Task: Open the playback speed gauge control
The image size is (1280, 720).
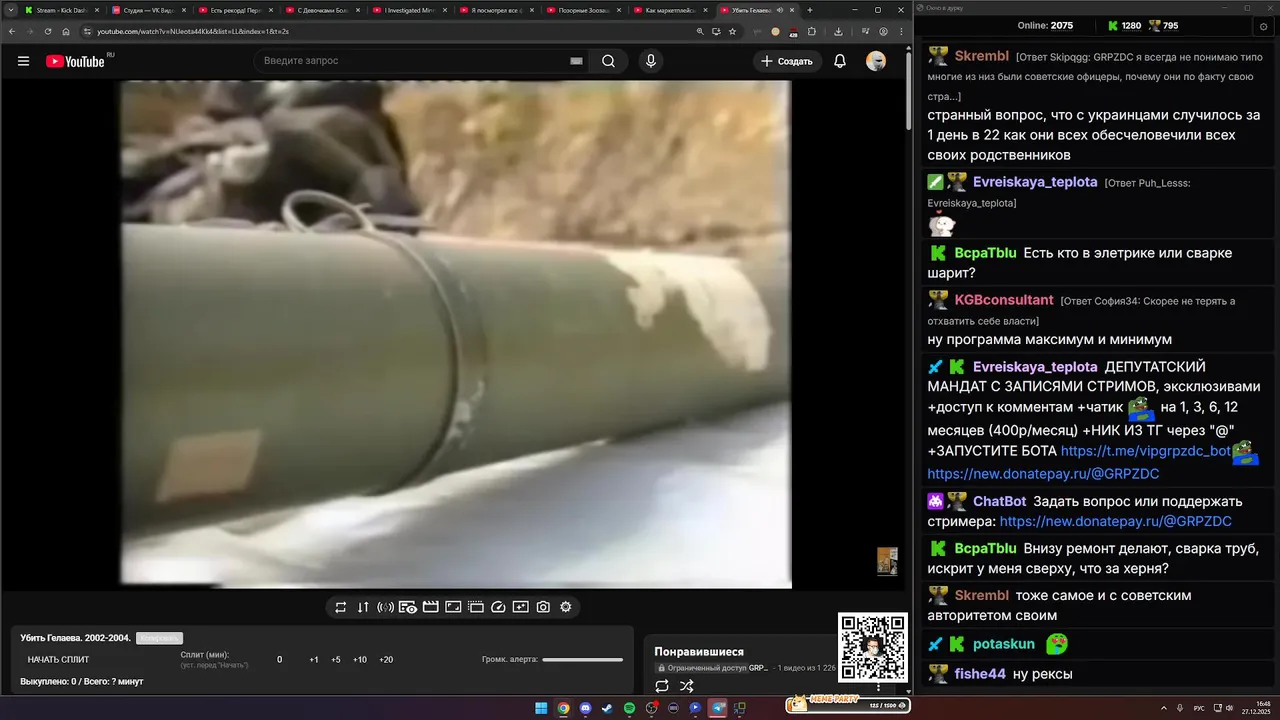Action: [499, 607]
